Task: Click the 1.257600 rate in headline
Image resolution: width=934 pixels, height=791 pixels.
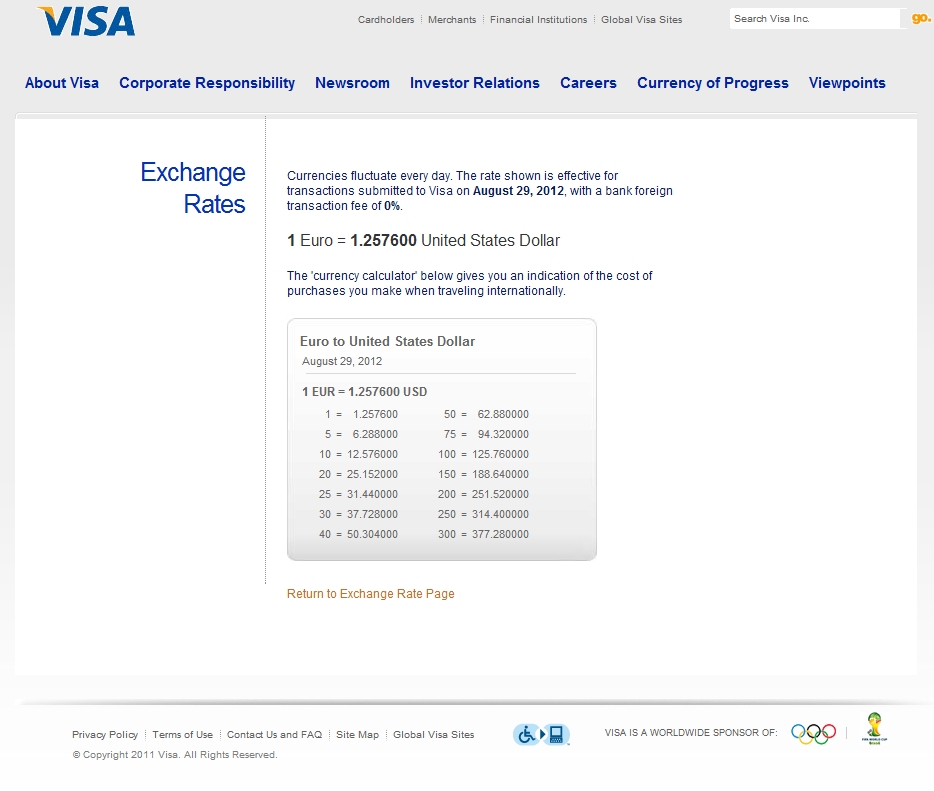Action: [x=383, y=240]
